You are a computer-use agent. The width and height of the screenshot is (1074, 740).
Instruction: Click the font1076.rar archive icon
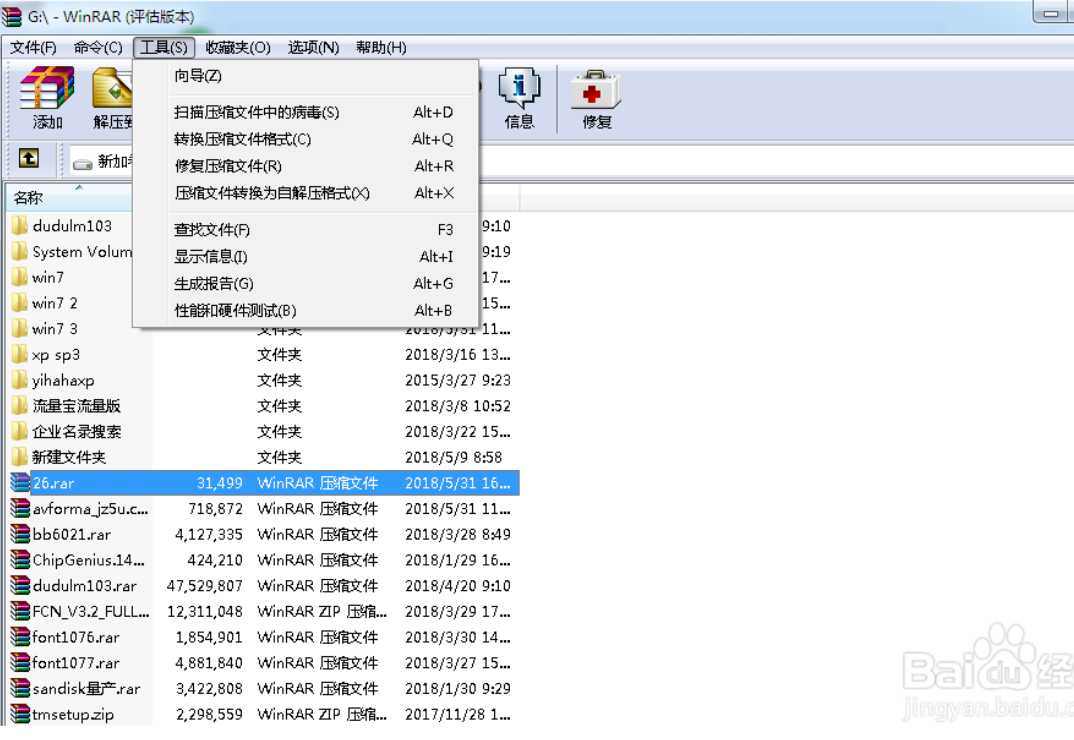[x=21, y=637]
